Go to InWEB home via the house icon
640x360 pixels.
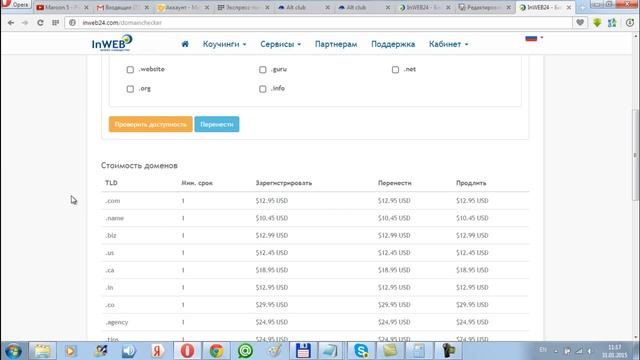[185, 44]
